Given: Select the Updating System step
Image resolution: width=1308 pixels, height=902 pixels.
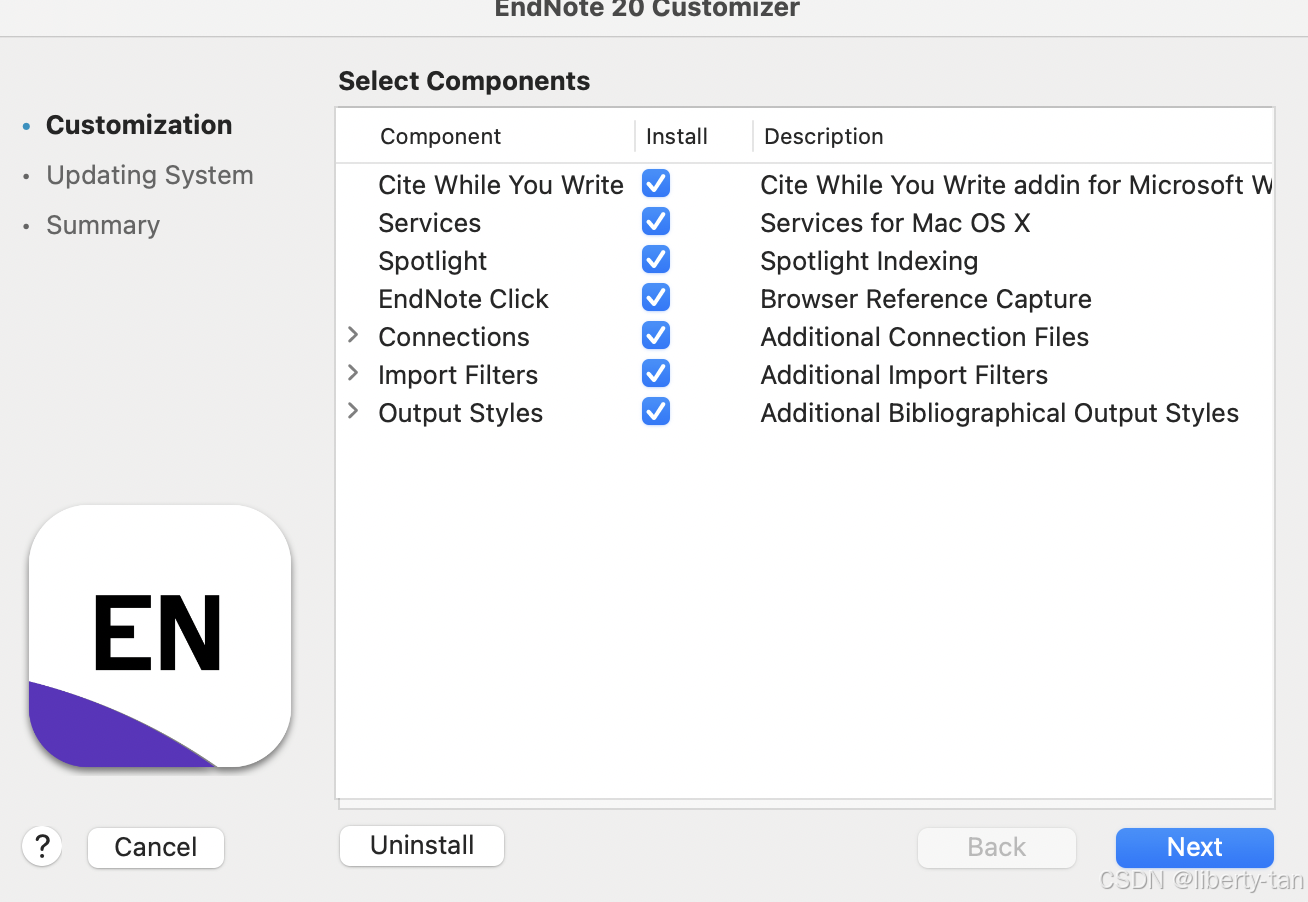Looking at the screenshot, I should click(x=149, y=174).
